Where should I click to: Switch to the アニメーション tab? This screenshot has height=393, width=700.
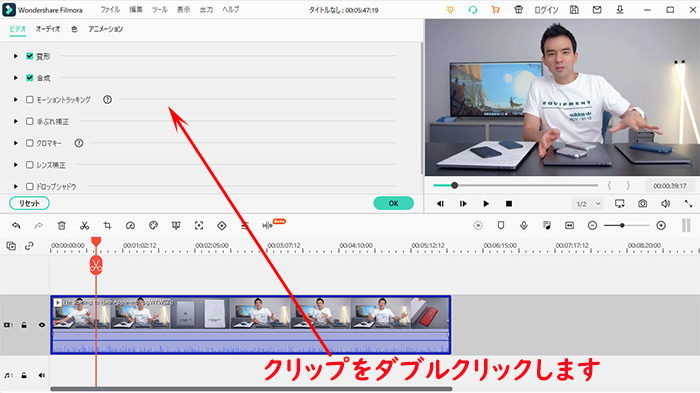[x=106, y=29]
